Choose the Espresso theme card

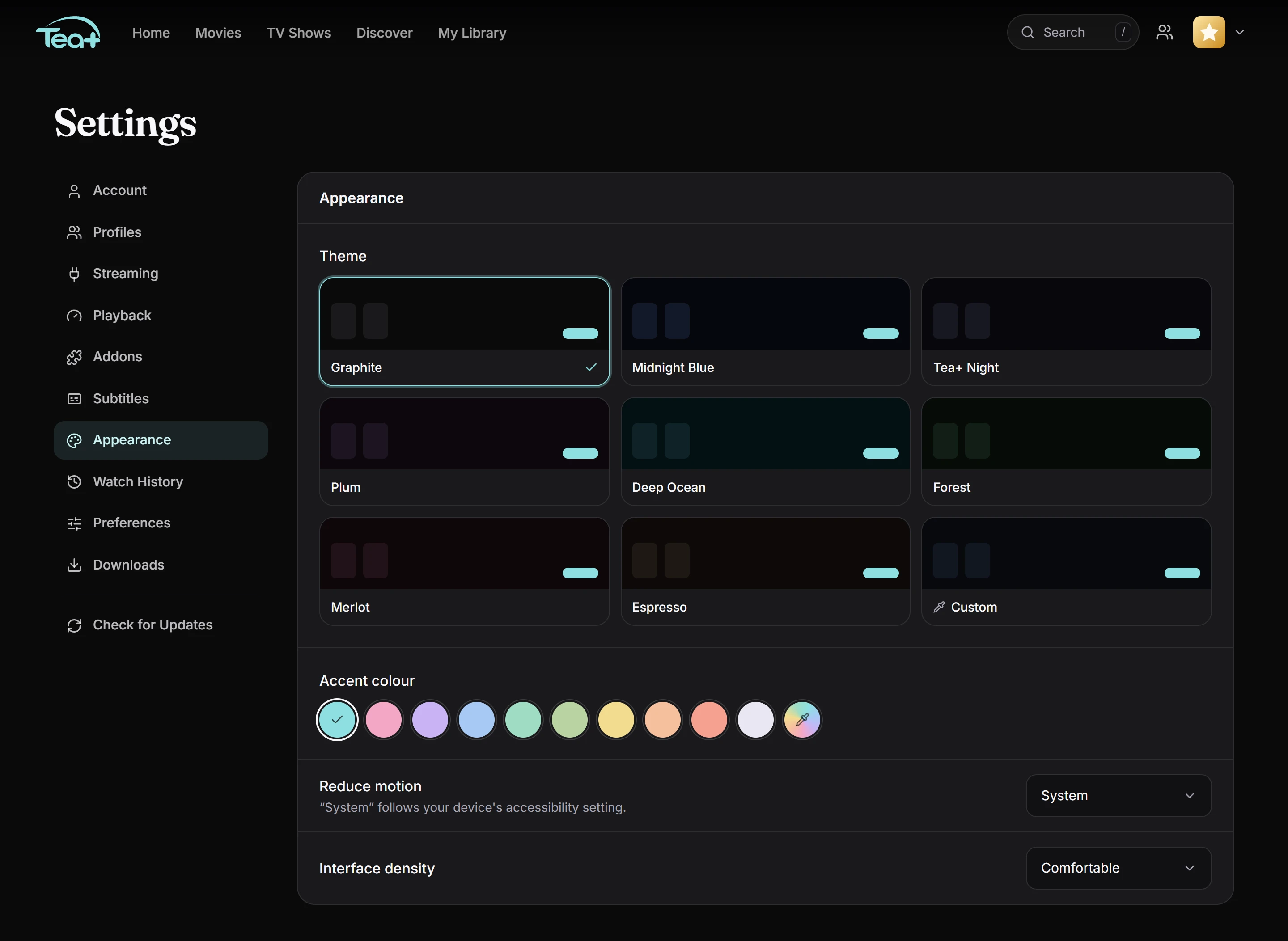pyautogui.click(x=765, y=571)
